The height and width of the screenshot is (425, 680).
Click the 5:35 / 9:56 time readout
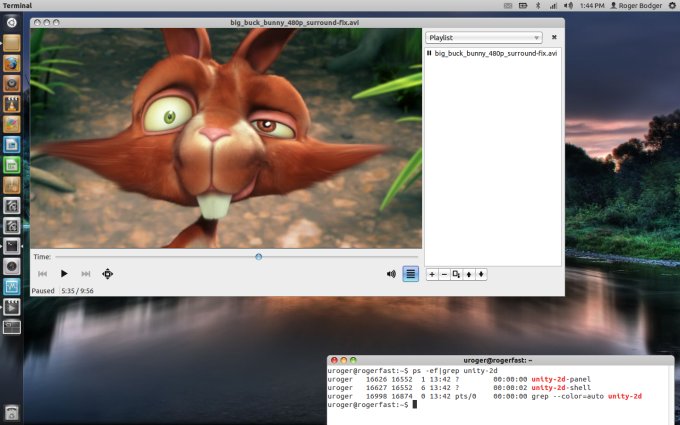tap(77, 291)
